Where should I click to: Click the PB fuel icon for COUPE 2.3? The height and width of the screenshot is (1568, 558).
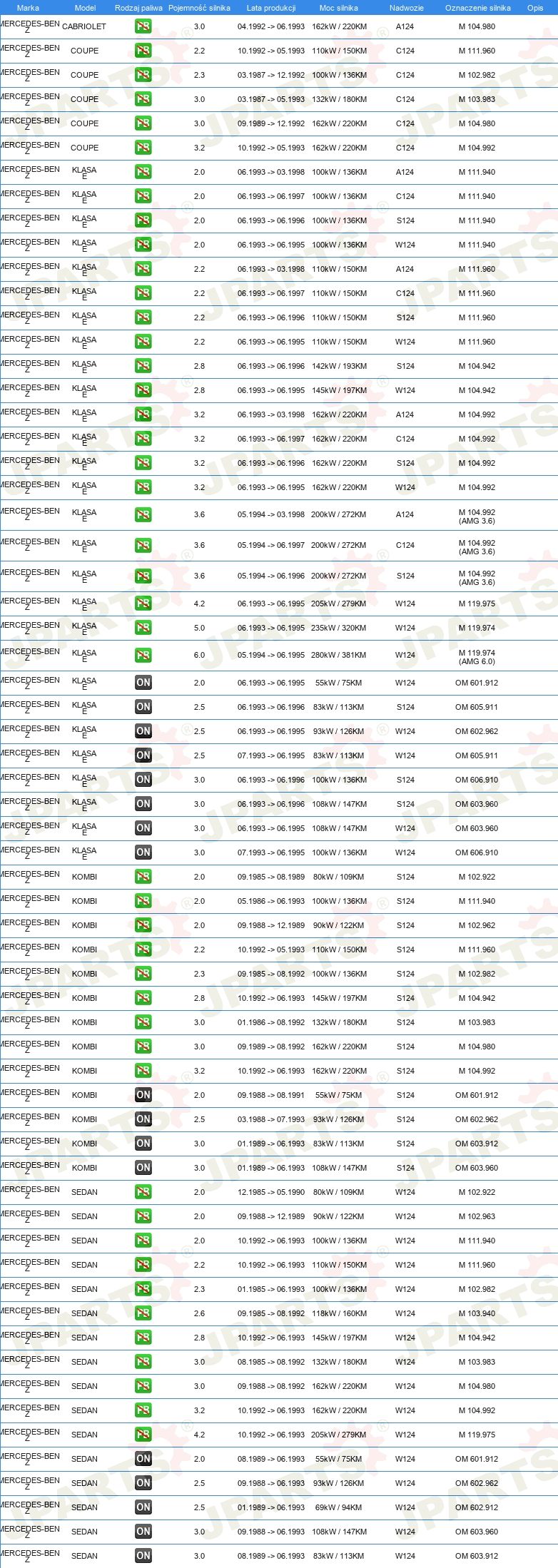[x=143, y=75]
